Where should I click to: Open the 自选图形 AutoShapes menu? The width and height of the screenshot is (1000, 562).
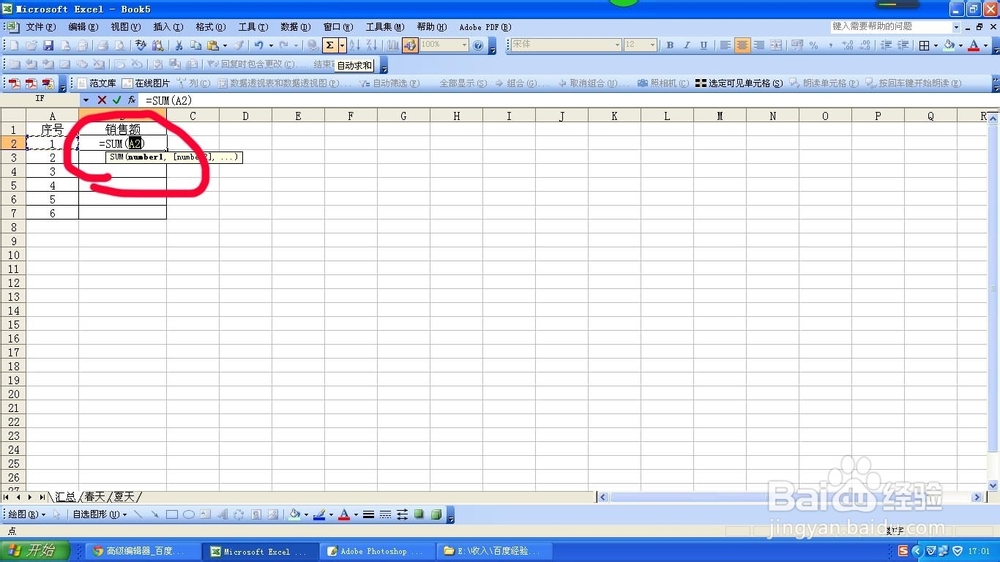pos(99,514)
